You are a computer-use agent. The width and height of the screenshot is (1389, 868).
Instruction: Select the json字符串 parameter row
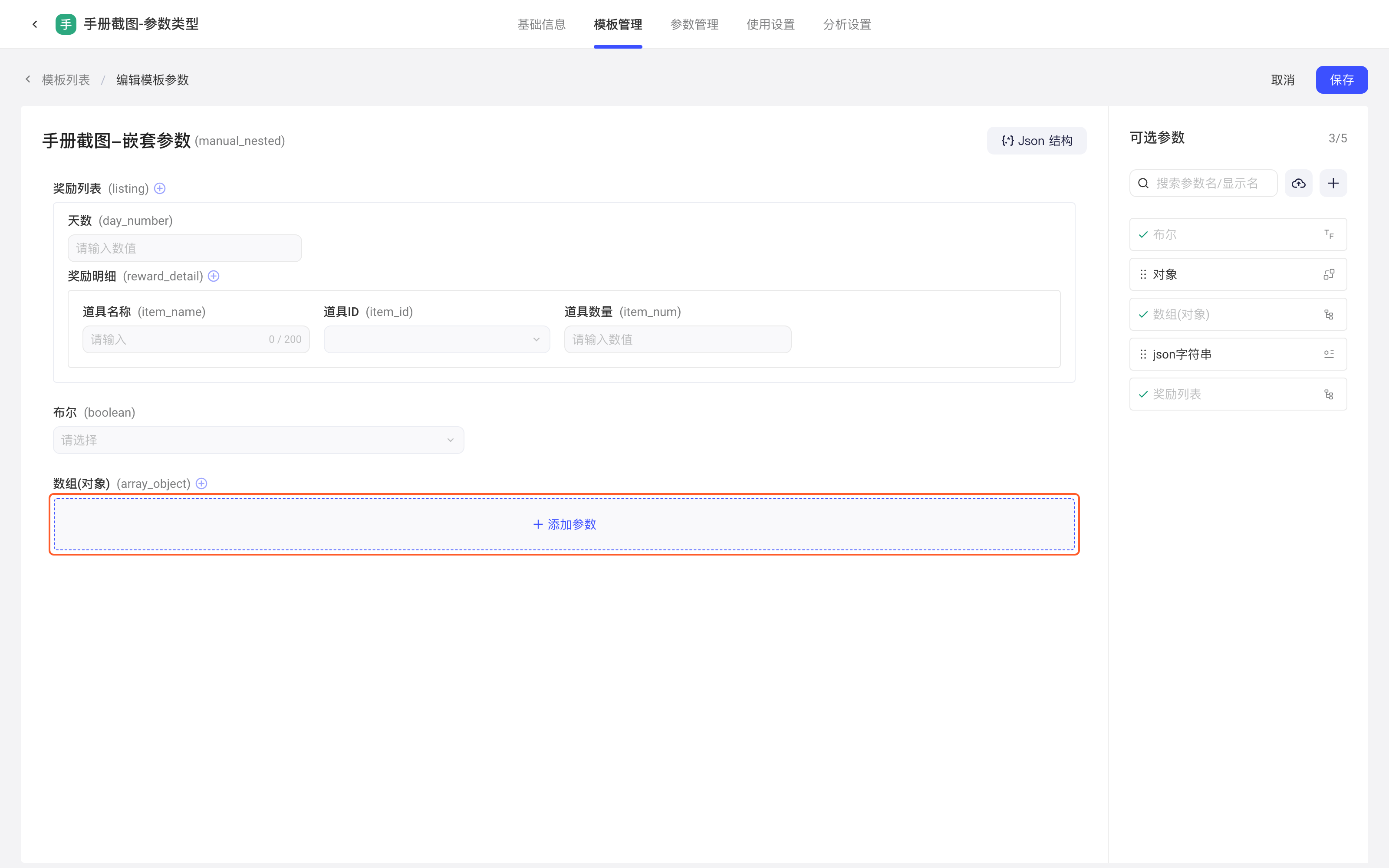[1238, 354]
